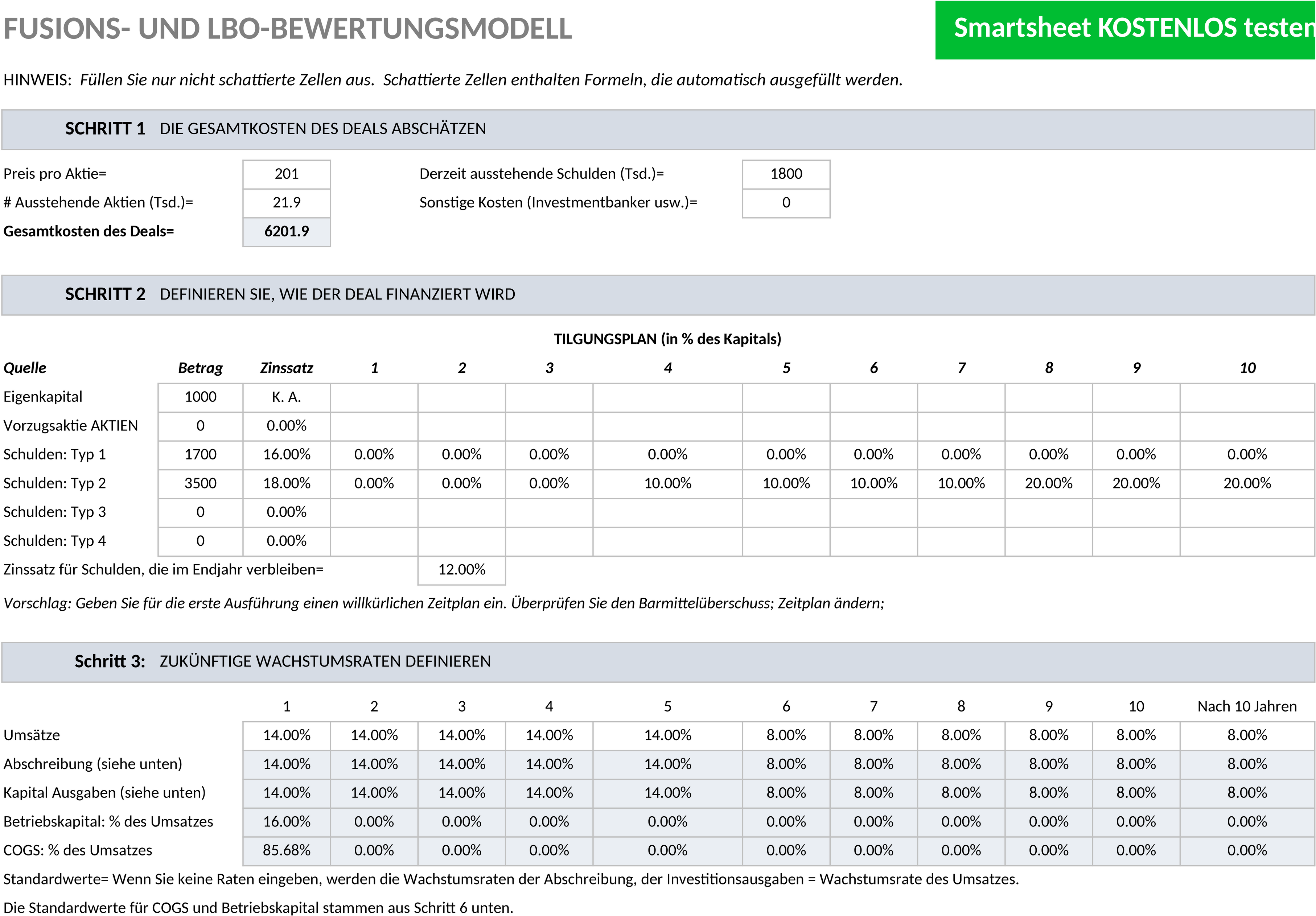The width and height of the screenshot is (1316, 916).
Task: Click the Quelle column header
Action: 25,368
